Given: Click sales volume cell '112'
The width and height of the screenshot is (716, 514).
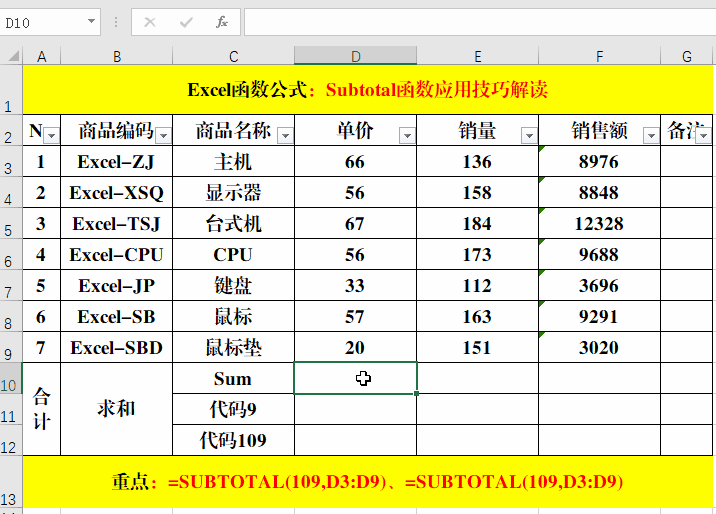Looking at the screenshot, I should (x=478, y=286).
